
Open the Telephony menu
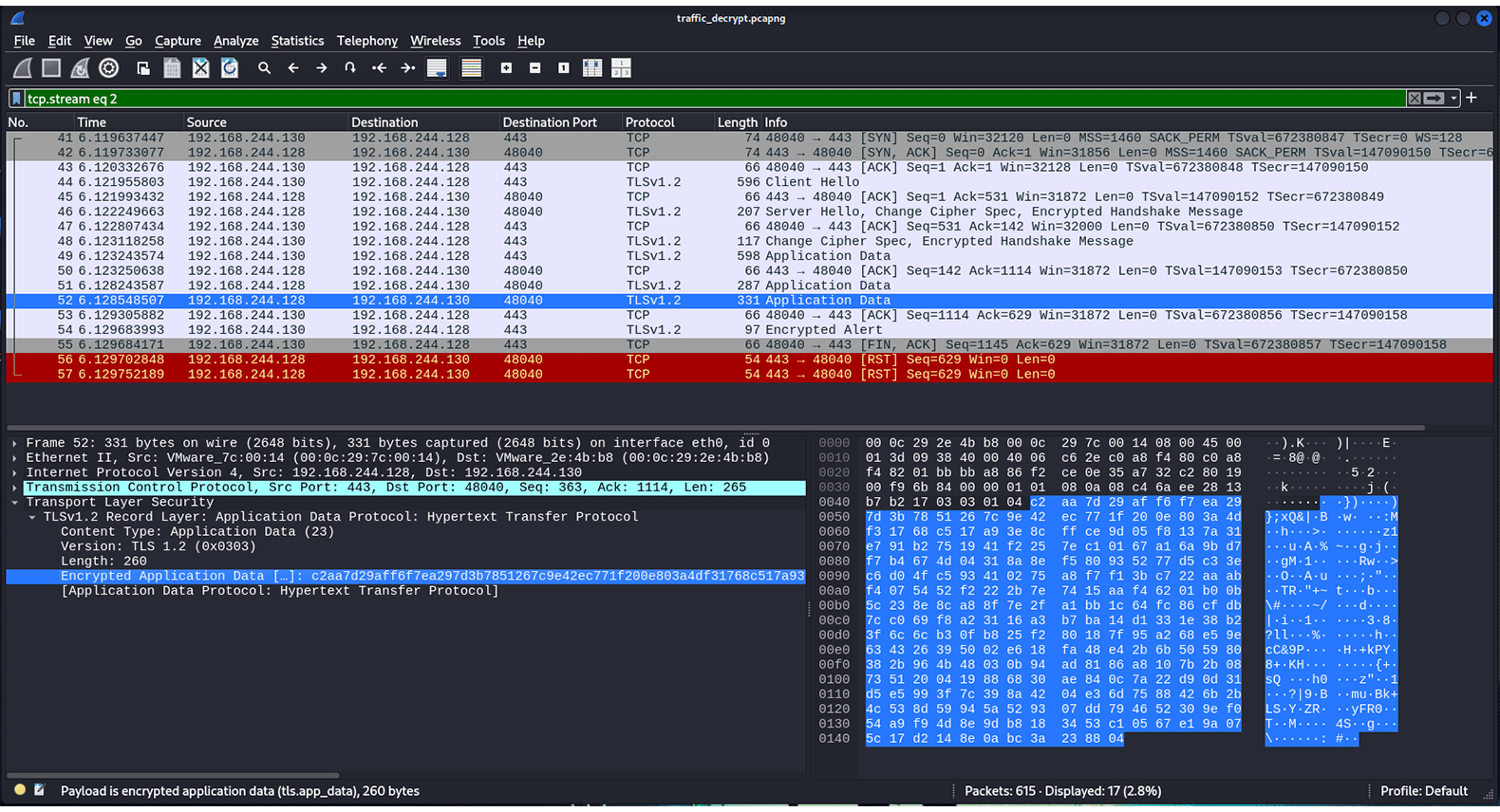(x=367, y=41)
